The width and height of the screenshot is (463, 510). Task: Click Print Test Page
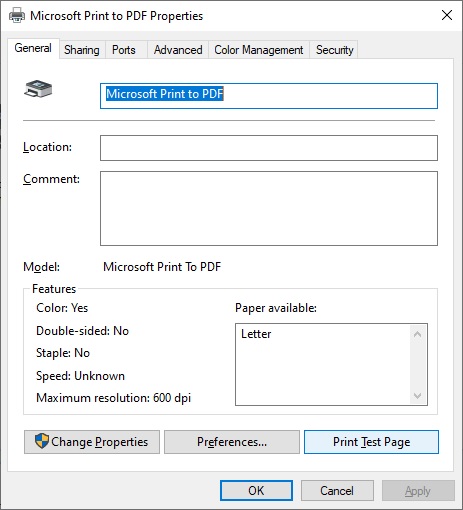coord(371,442)
